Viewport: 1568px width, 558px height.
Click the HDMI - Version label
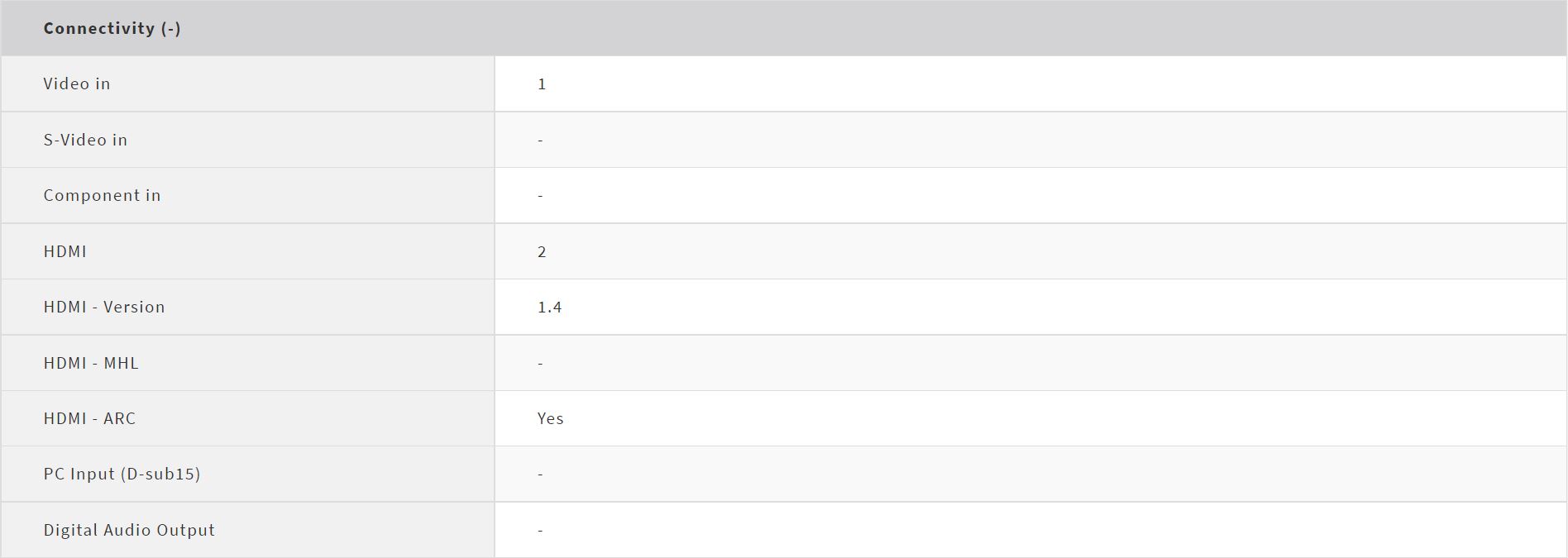point(104,307)
